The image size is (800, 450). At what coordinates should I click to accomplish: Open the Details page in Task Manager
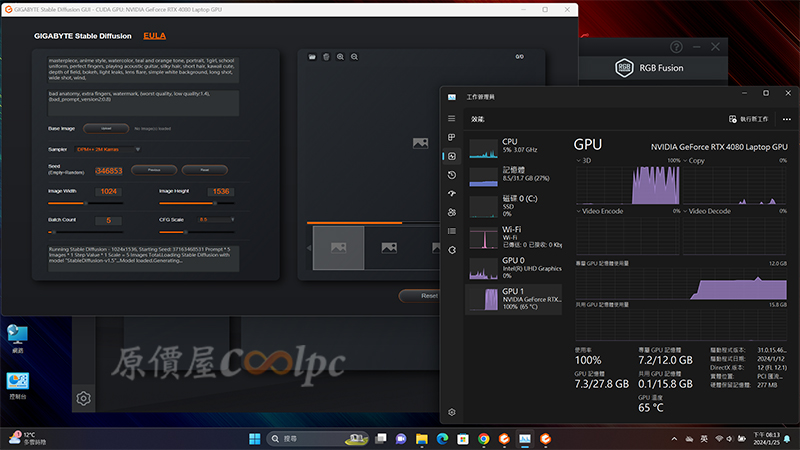click(452, 231)
